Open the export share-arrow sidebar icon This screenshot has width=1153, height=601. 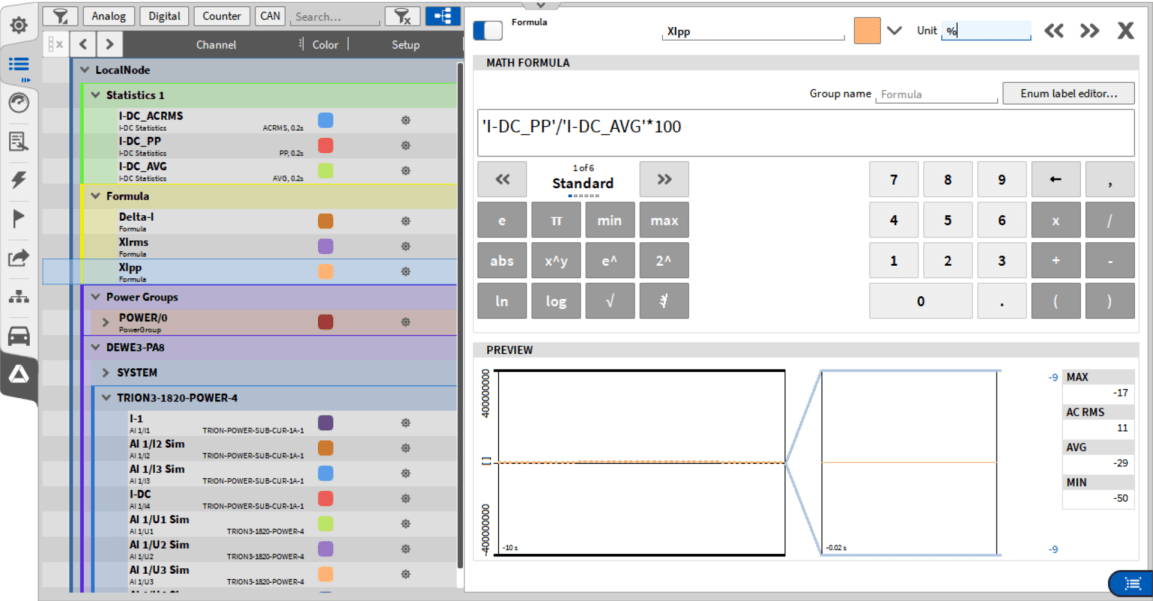pos(18,258)
